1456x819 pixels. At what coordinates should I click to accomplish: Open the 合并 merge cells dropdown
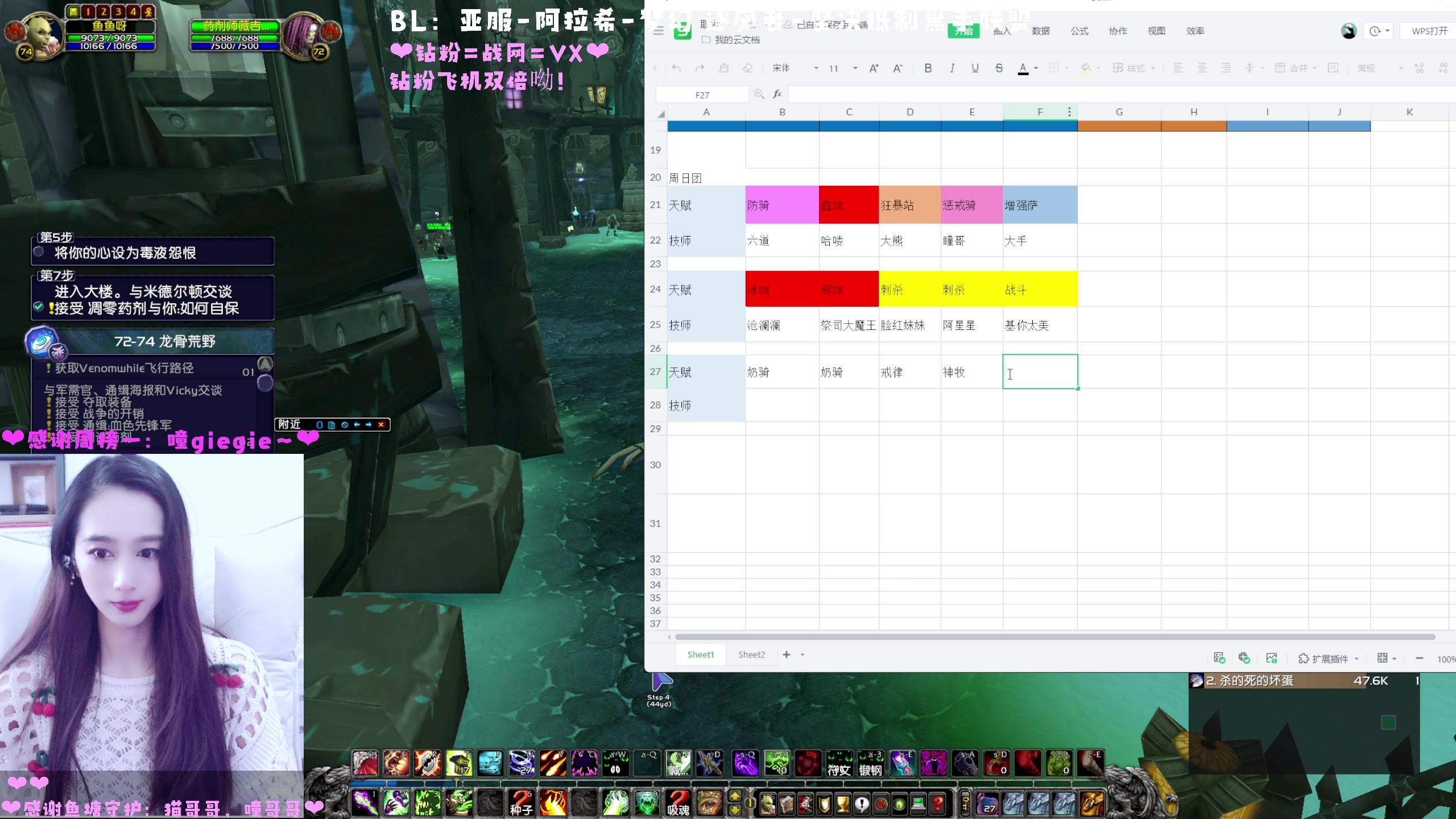pyautogui.click(x=1296, y=68)
